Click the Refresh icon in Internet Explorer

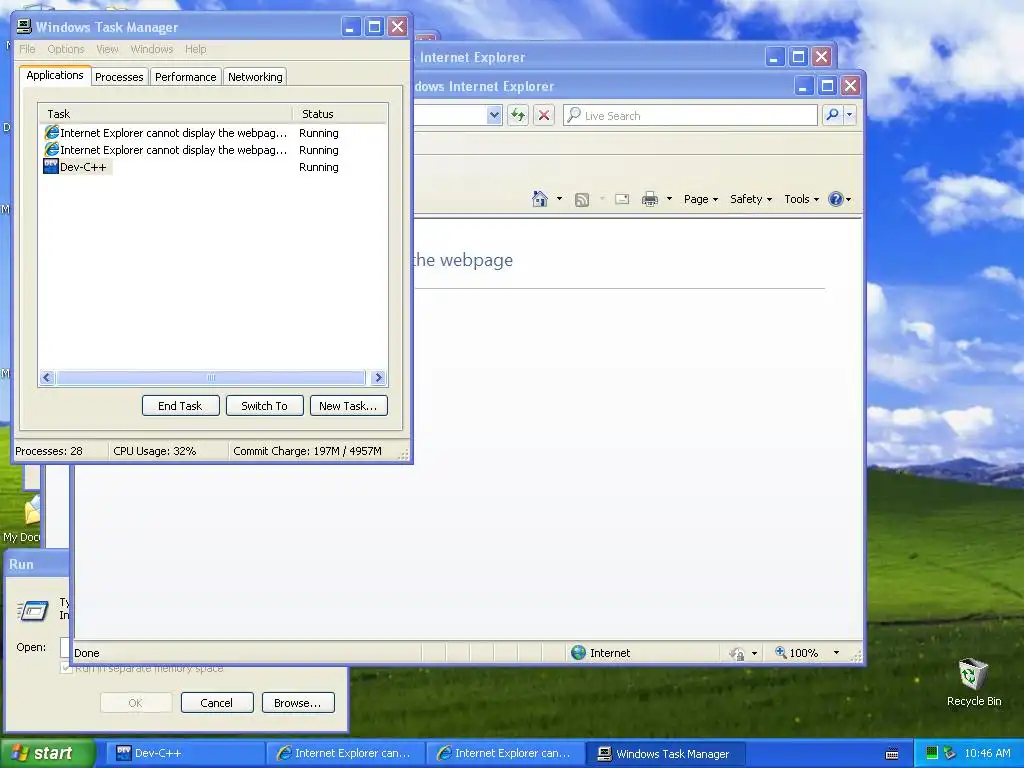(x=518, y=116)
